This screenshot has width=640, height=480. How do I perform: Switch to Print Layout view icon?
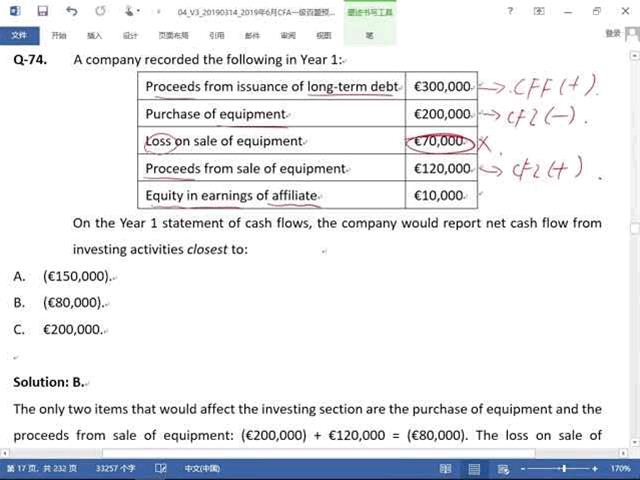click(x=474, y=469)
